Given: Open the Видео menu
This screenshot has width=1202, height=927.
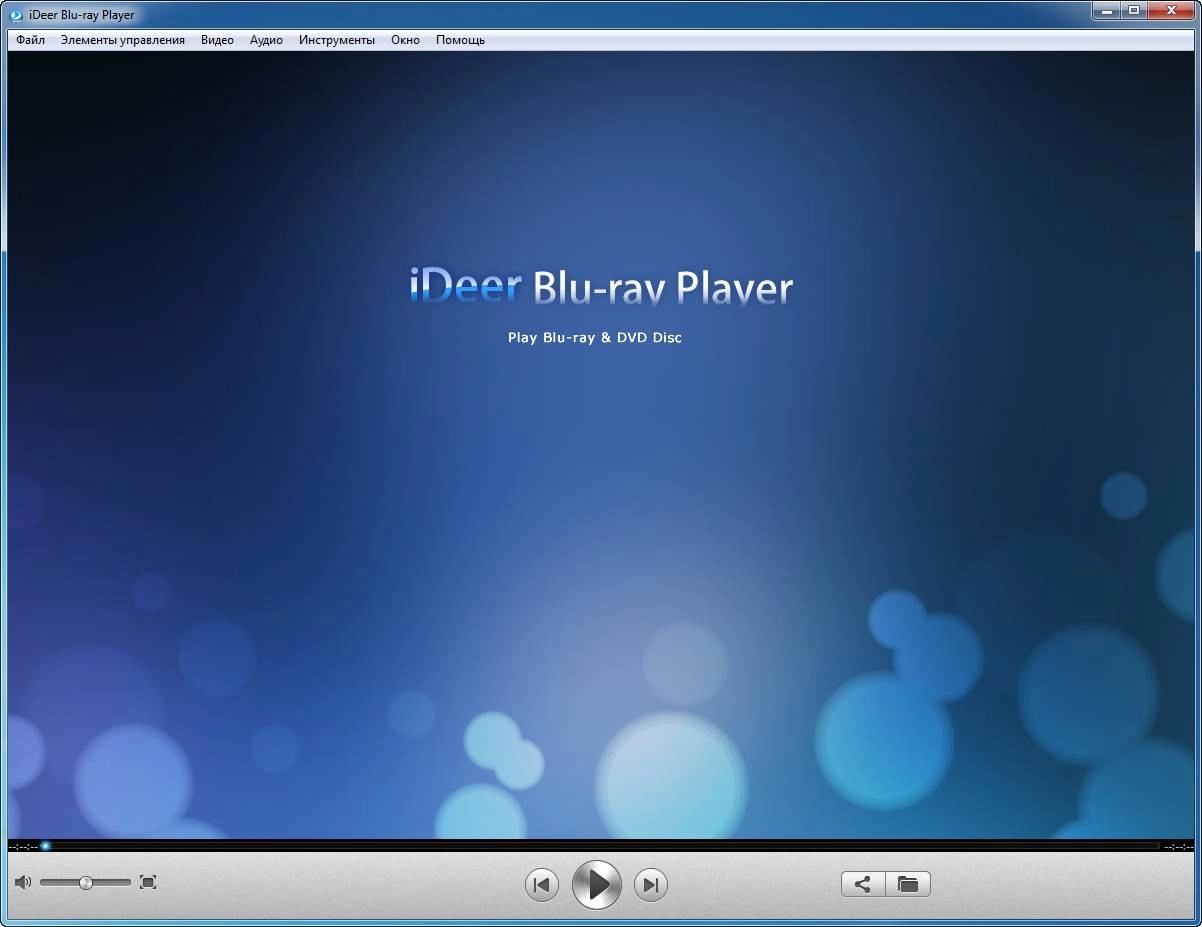Looking at the screenshot, I should [217, 40].
